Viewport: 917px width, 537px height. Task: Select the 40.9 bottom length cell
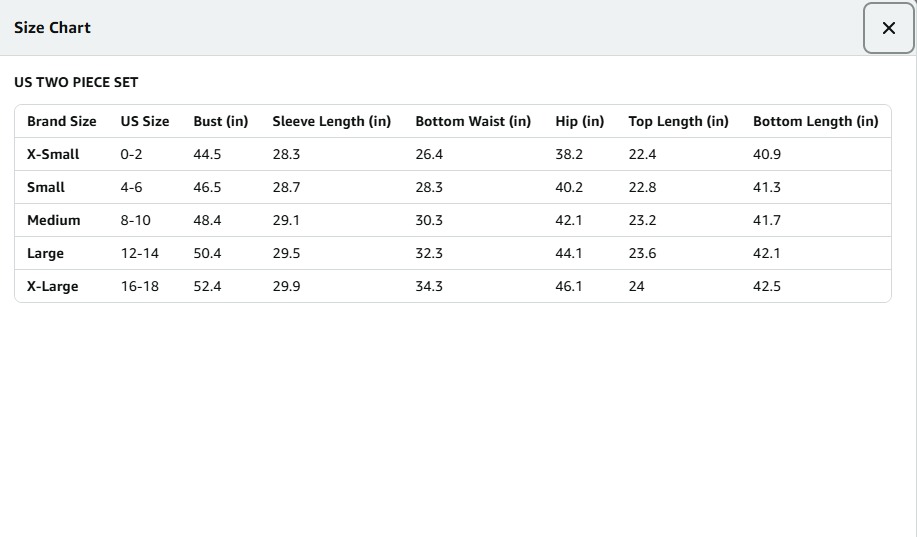point(767,154)
